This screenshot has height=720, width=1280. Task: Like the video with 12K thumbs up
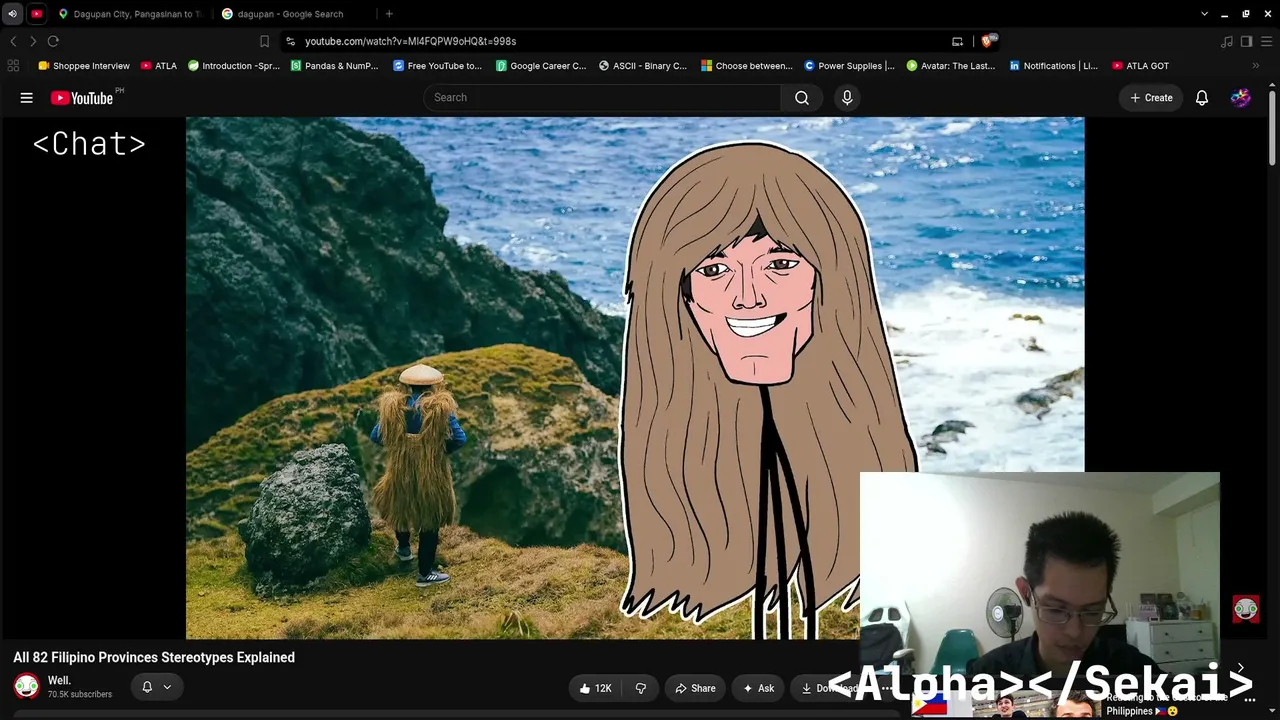coord(596,688)
